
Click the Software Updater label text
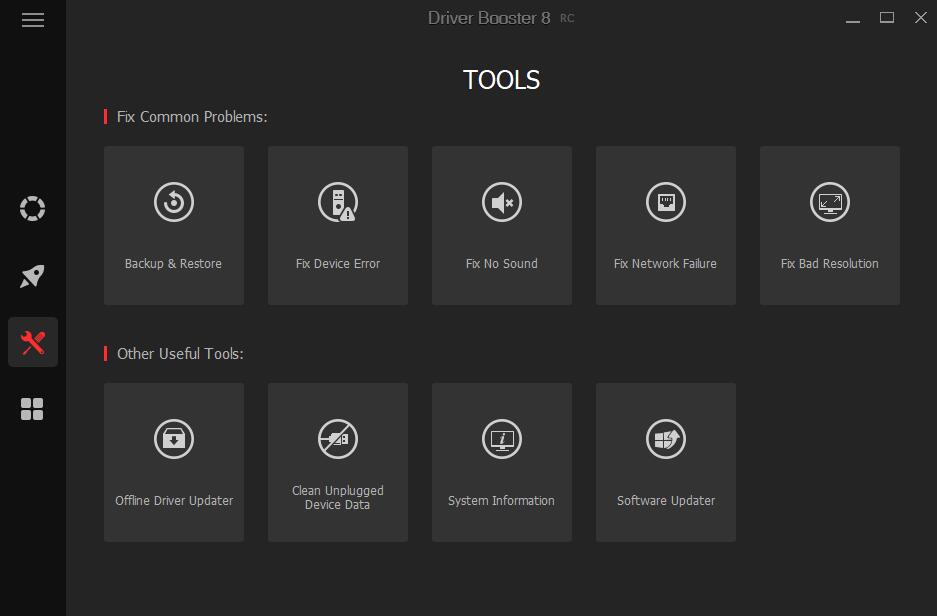tap(665, 500)
